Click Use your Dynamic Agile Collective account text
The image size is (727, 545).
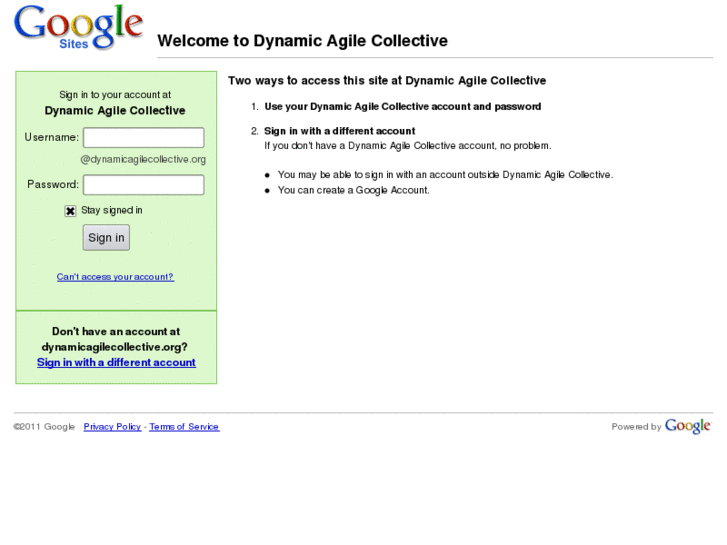click(402, 107)
